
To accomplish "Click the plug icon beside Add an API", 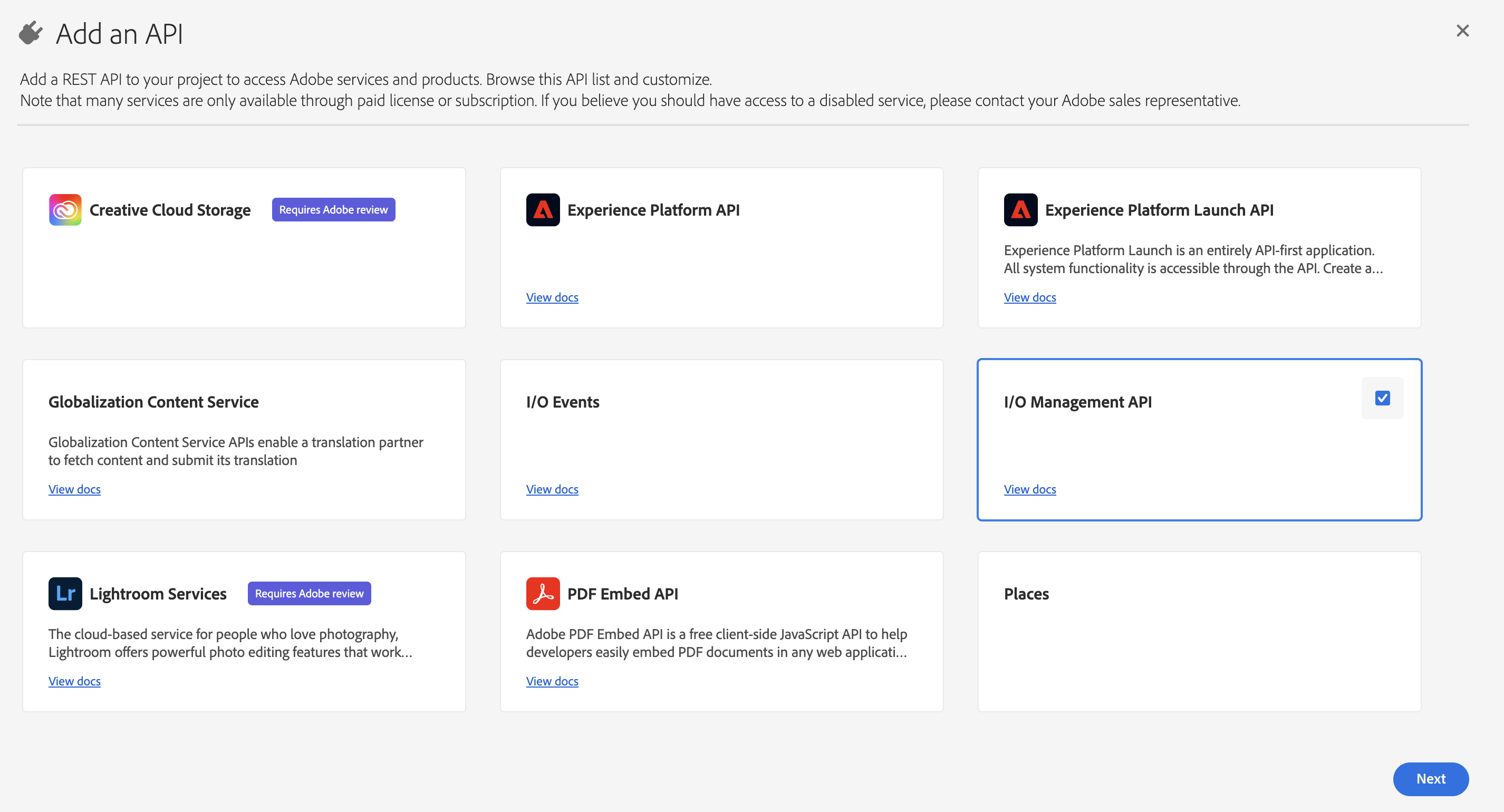I will pos(31,33).
